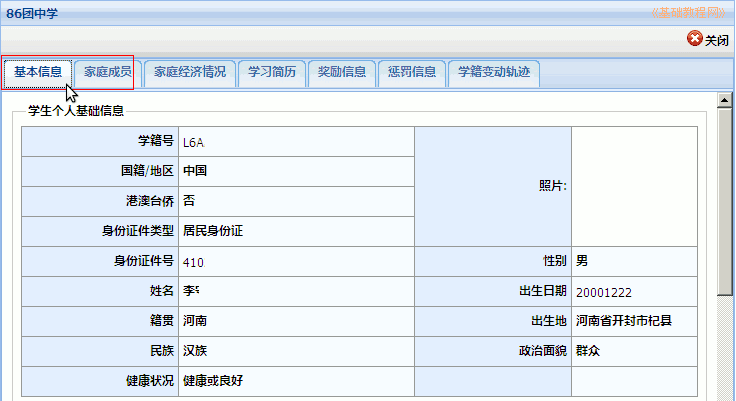
Task: Click the 学籍号 value L6A
Action: 193,142
